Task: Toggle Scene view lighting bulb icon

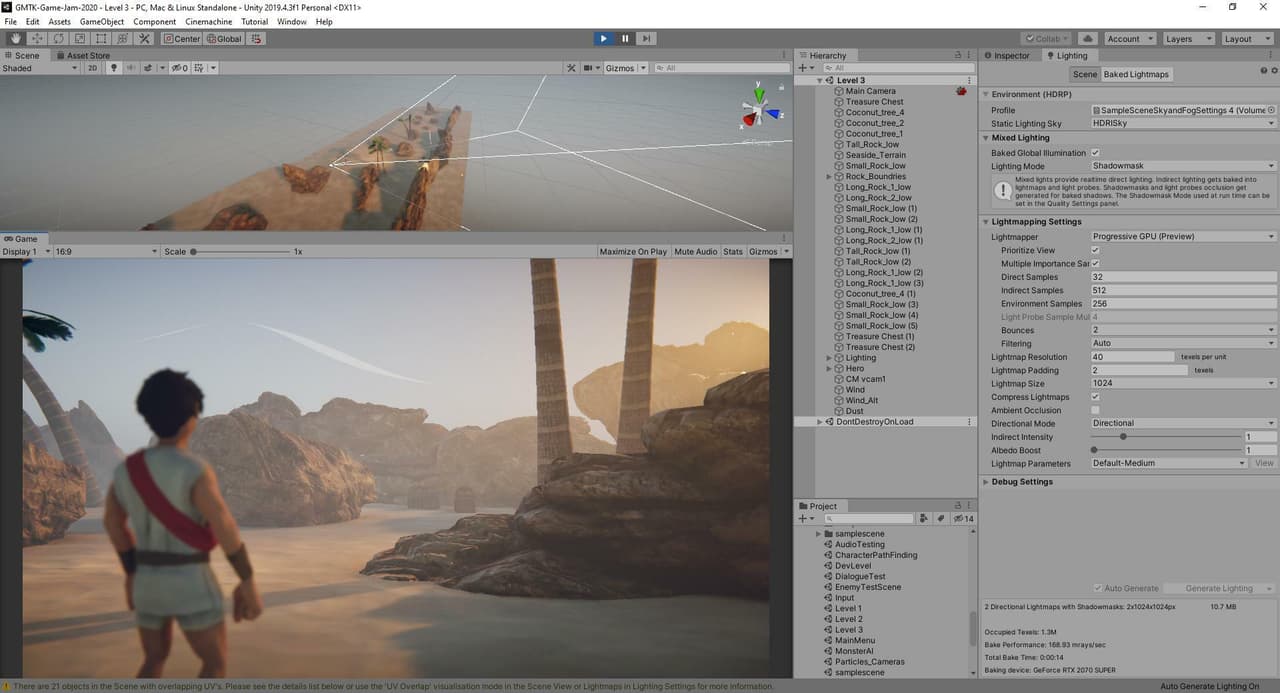Action: point(113,68)
